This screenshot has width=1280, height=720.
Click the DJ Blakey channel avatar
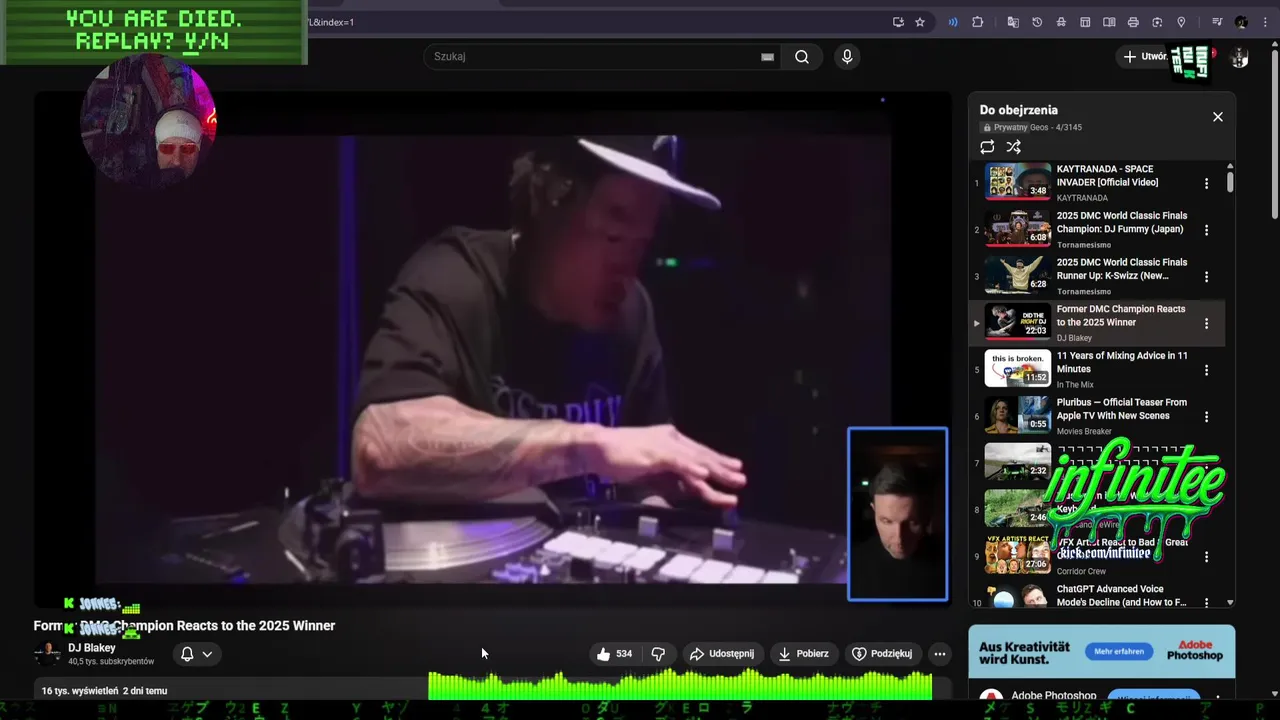[x=47, y=654]
